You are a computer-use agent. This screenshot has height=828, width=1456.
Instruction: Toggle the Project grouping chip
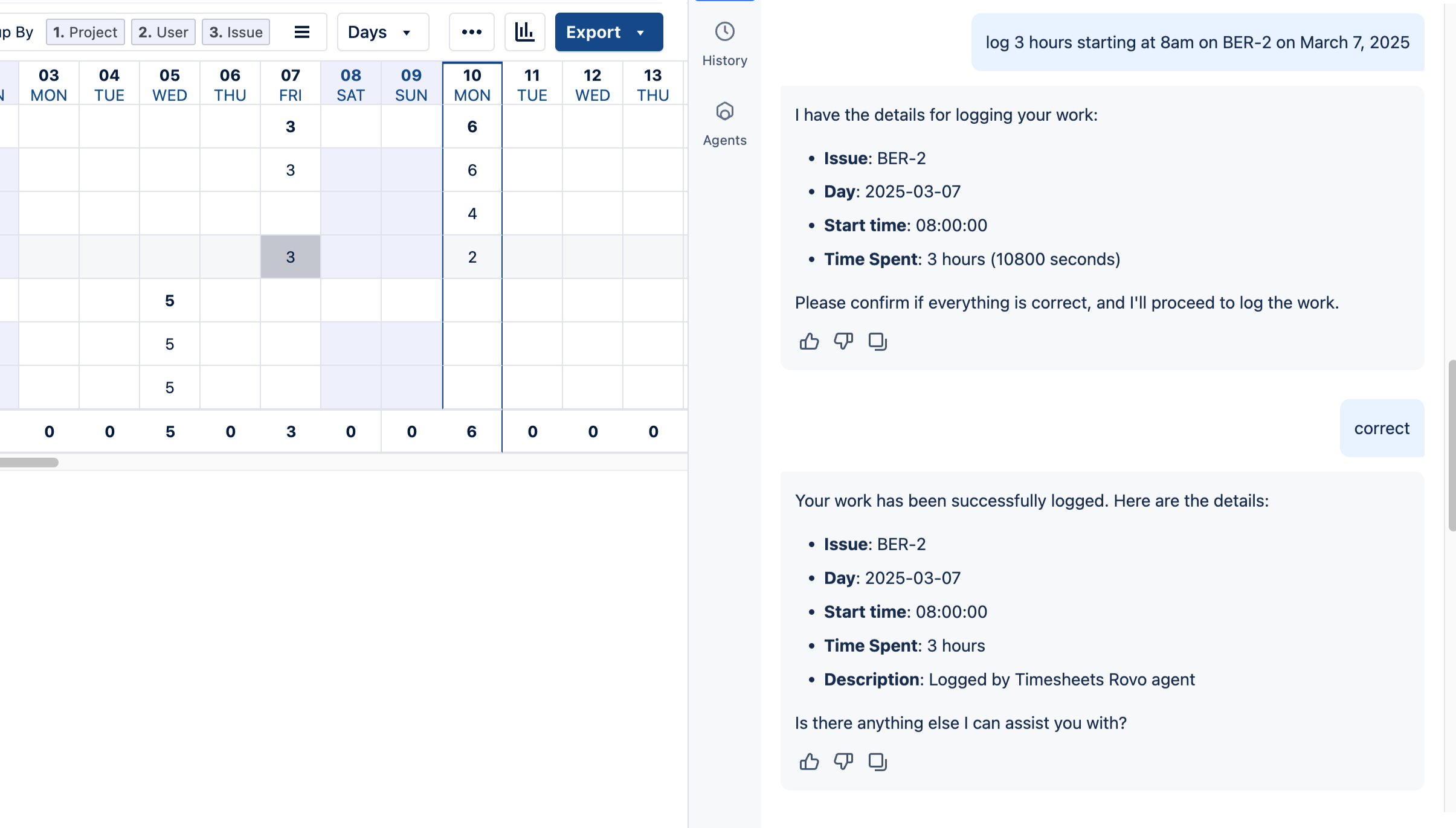85,32
